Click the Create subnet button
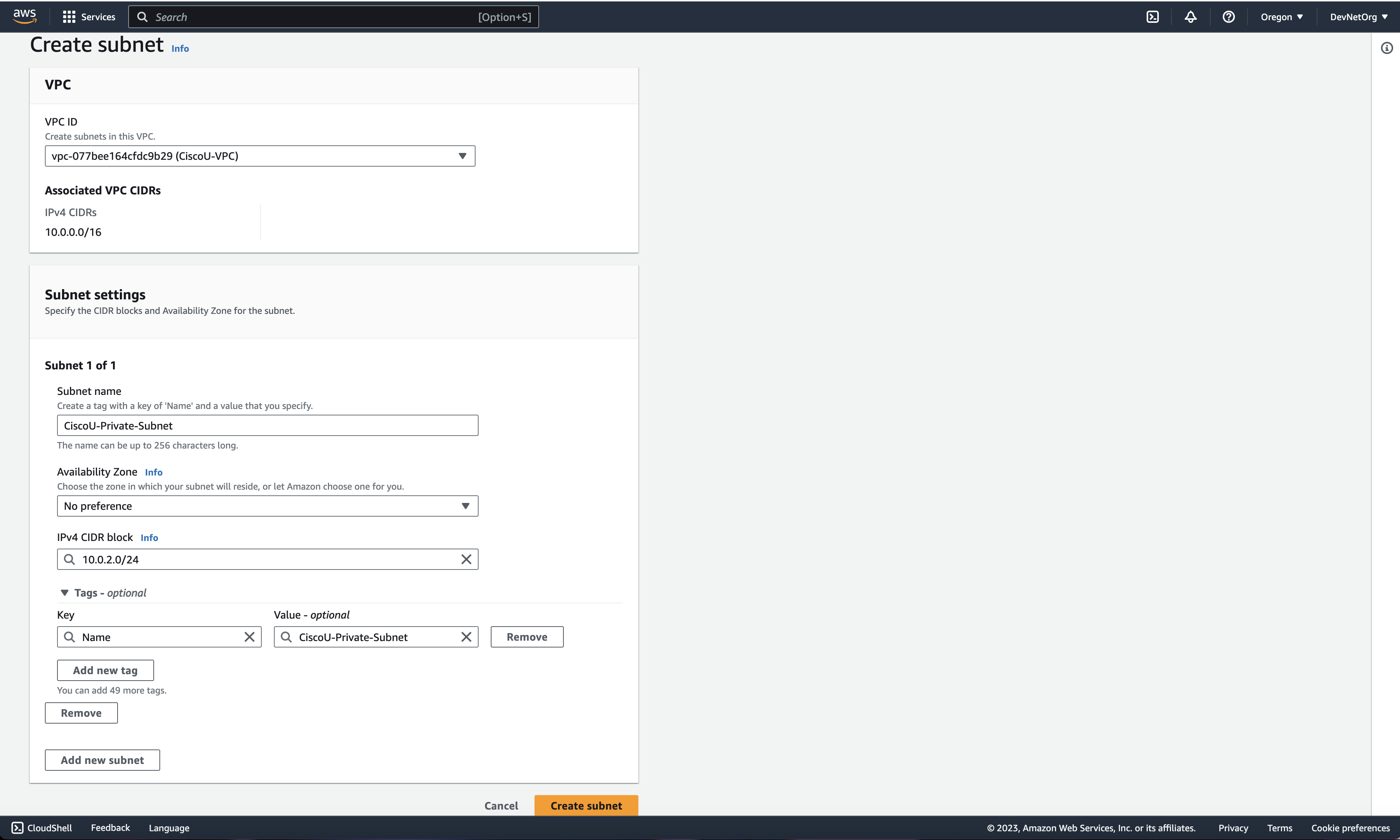Viewport: 1400px width, 840px height. [586, 805]
